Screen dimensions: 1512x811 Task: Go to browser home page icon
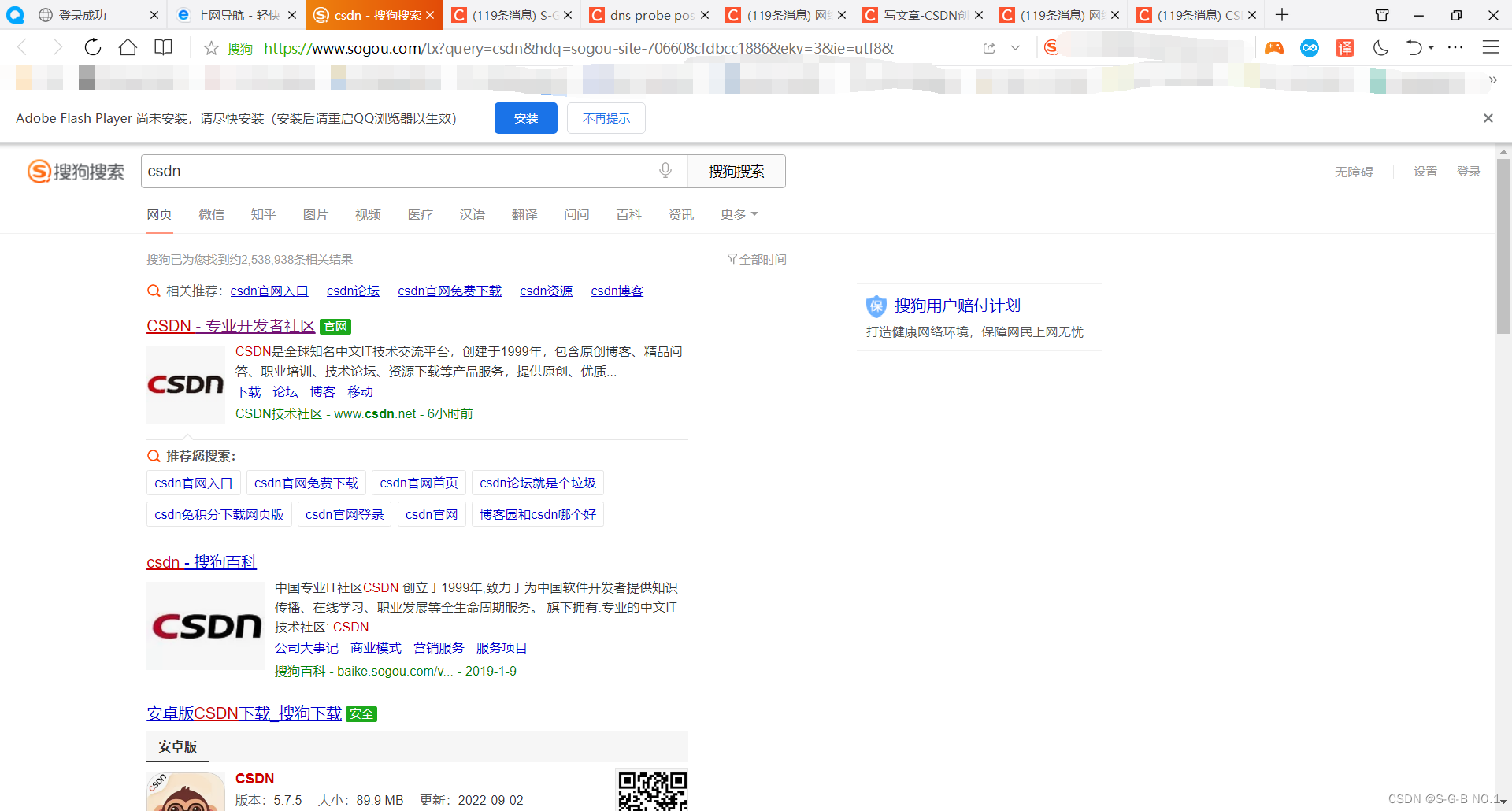coord(128,47)
